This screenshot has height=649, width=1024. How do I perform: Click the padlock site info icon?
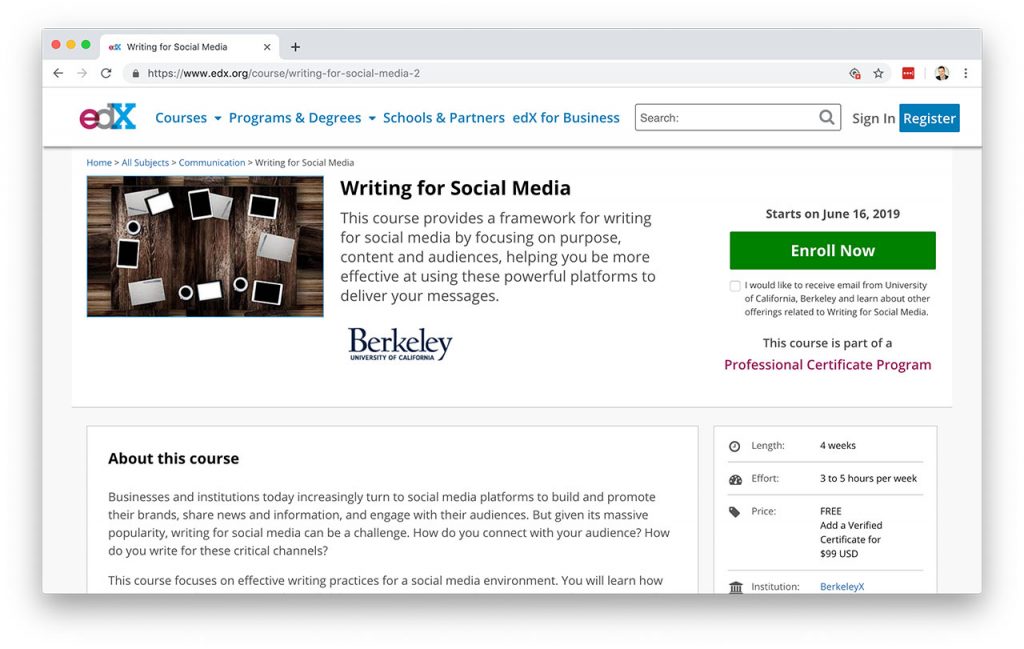(135, 74)
